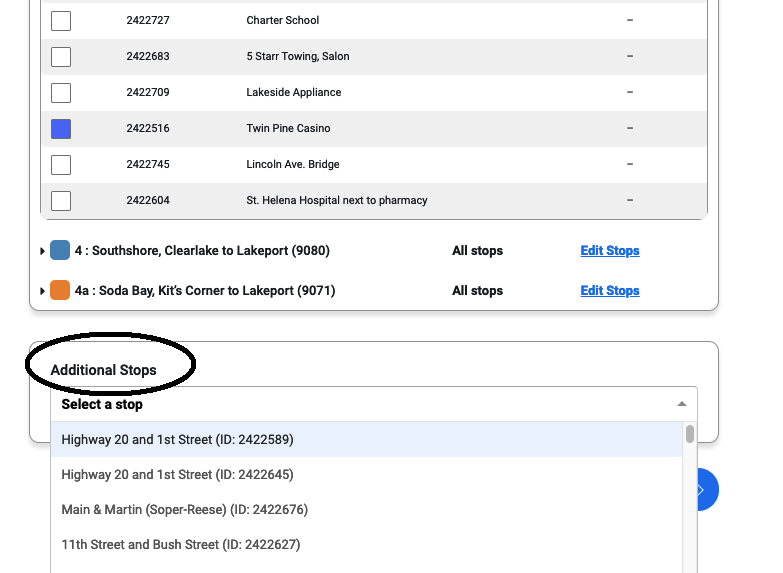Expand route 4a Soda Bay disclosure triangle
Image resolution: width=783 pixels, height=573 pixels.
(42, 291)
